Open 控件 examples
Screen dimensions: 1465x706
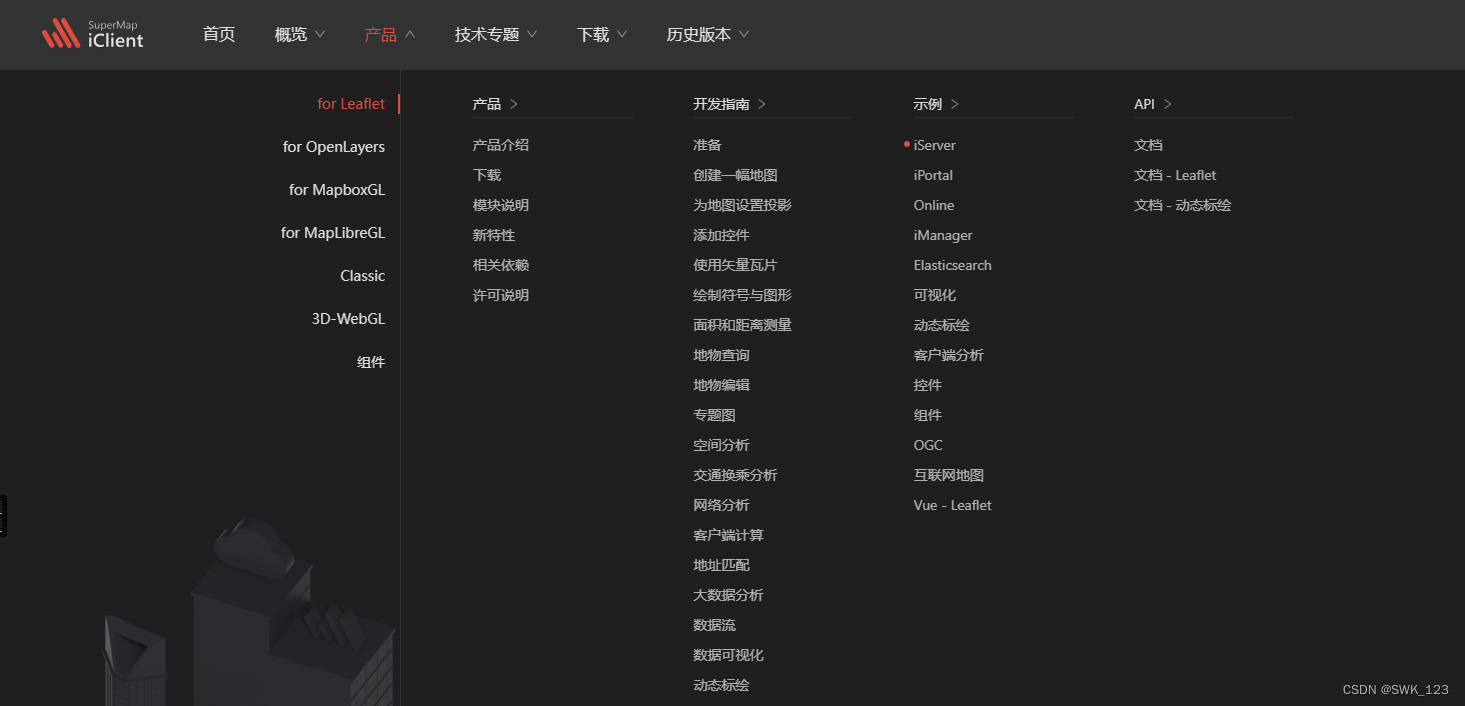927,385
